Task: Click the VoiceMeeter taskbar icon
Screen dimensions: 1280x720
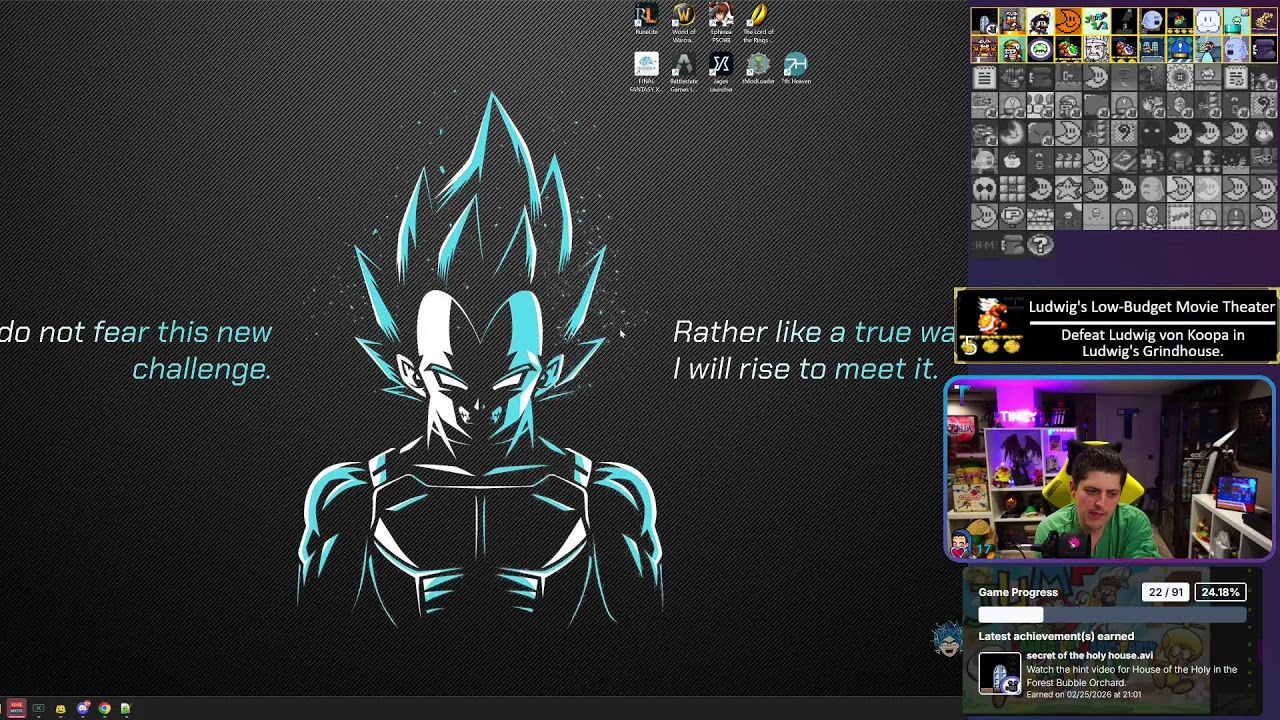Action: click(x=16, y=708)
